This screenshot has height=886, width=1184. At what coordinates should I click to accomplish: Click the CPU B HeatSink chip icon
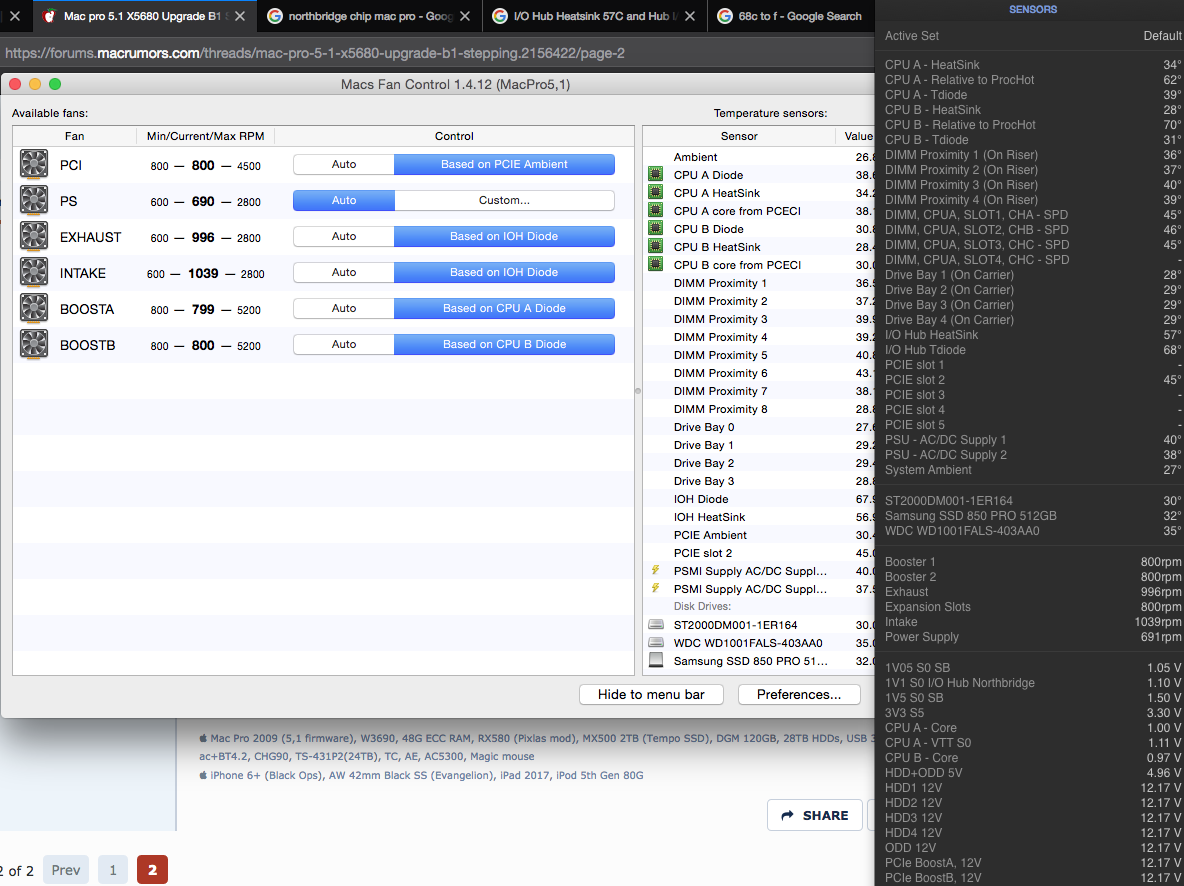pos(655,246)
